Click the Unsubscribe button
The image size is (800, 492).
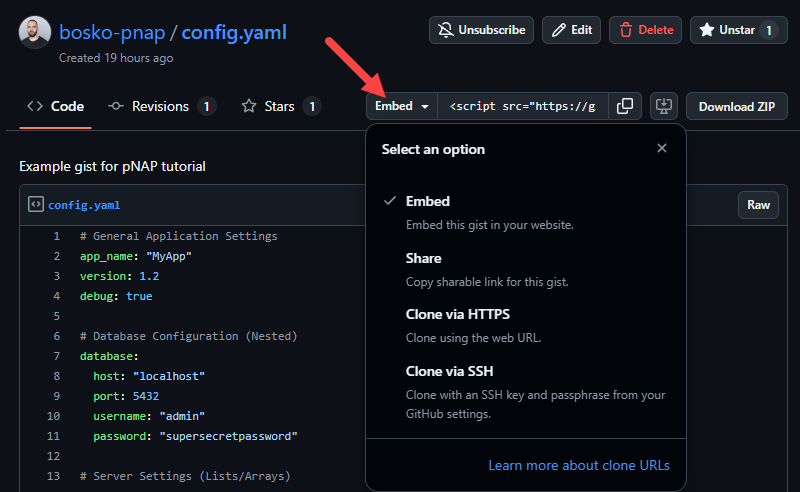point(481,30)
